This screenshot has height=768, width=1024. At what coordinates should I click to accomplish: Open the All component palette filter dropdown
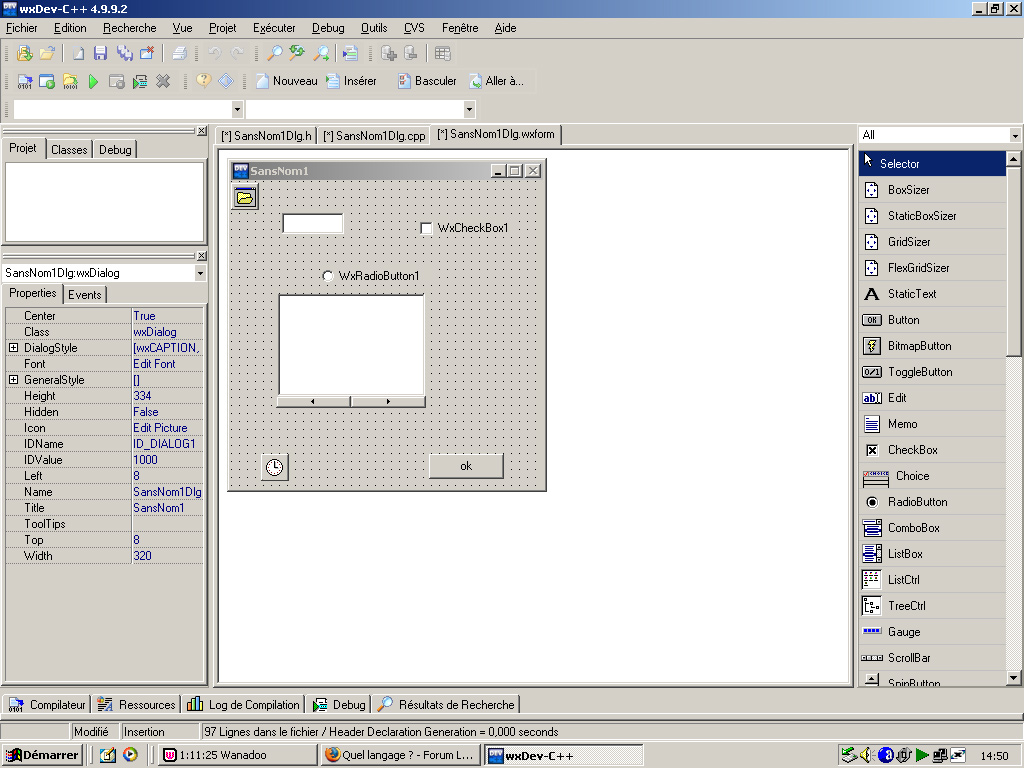click(x=1014, y=135)
